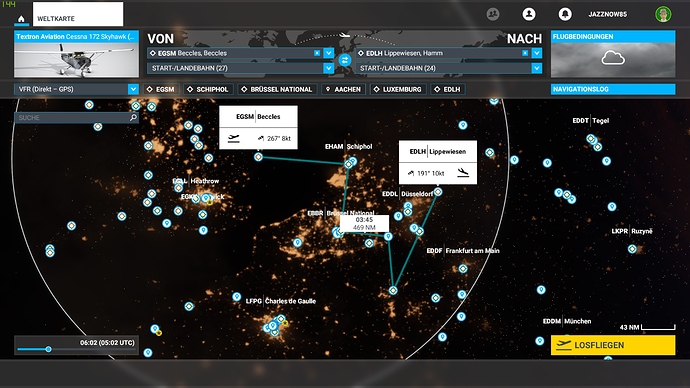This screenshot has height=388, width=690.
Task: Click the friends group icon
Action: tap(493, 14)
